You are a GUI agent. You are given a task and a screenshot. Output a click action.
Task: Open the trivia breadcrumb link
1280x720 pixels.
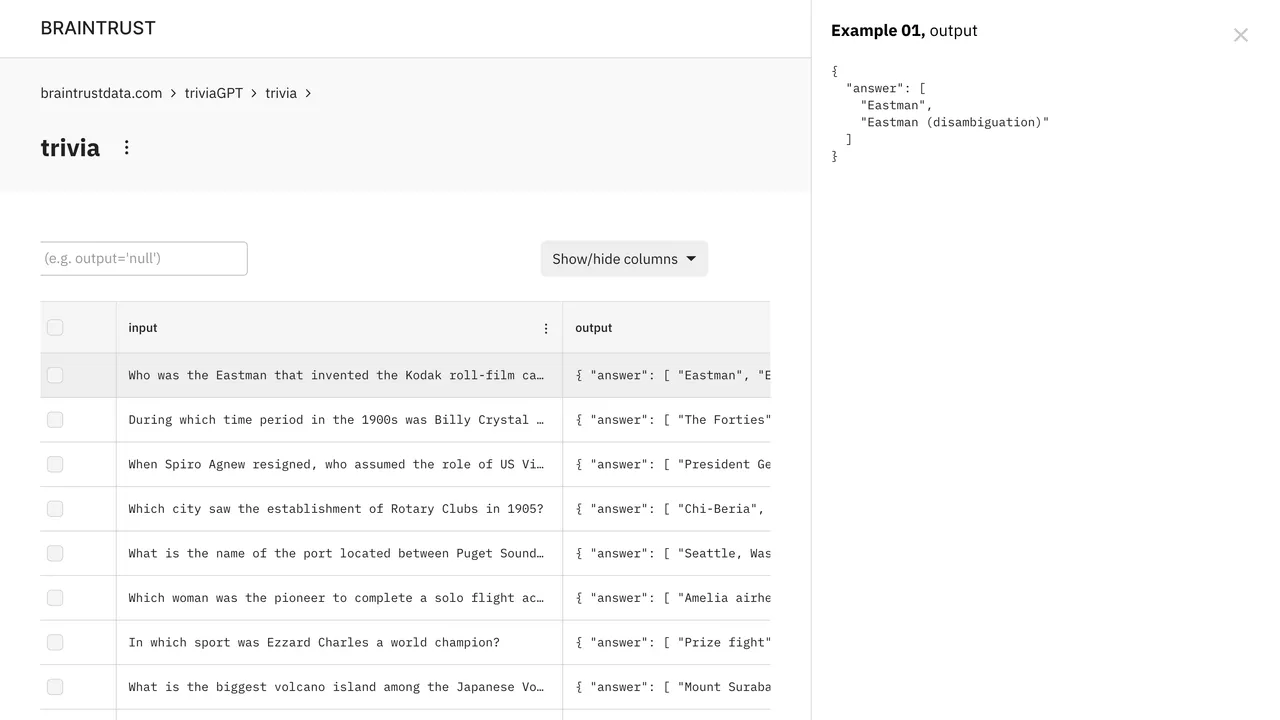[281, 93]
